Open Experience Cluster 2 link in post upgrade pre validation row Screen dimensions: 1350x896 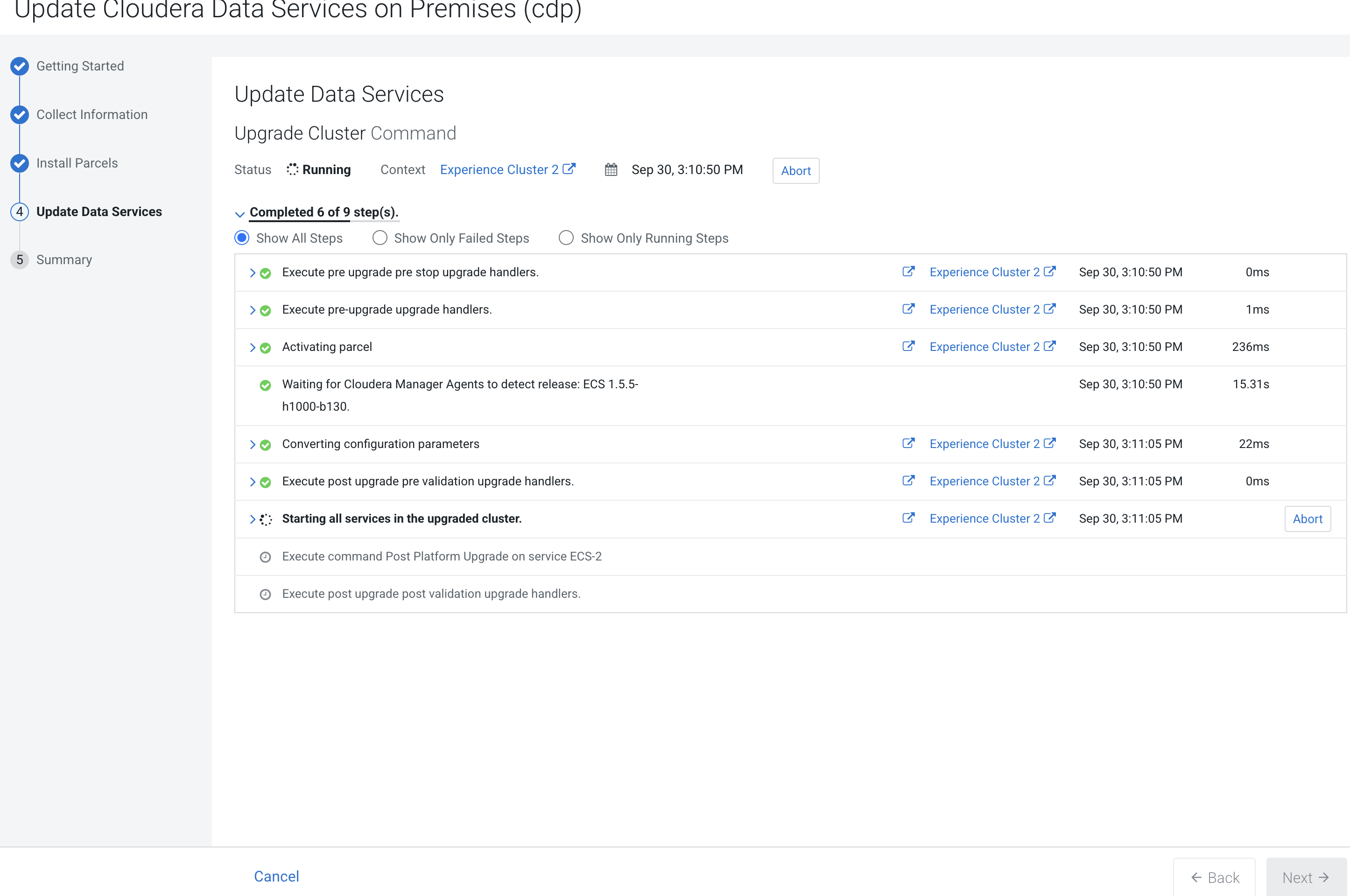pyautogui.click(x=984, y=481)
